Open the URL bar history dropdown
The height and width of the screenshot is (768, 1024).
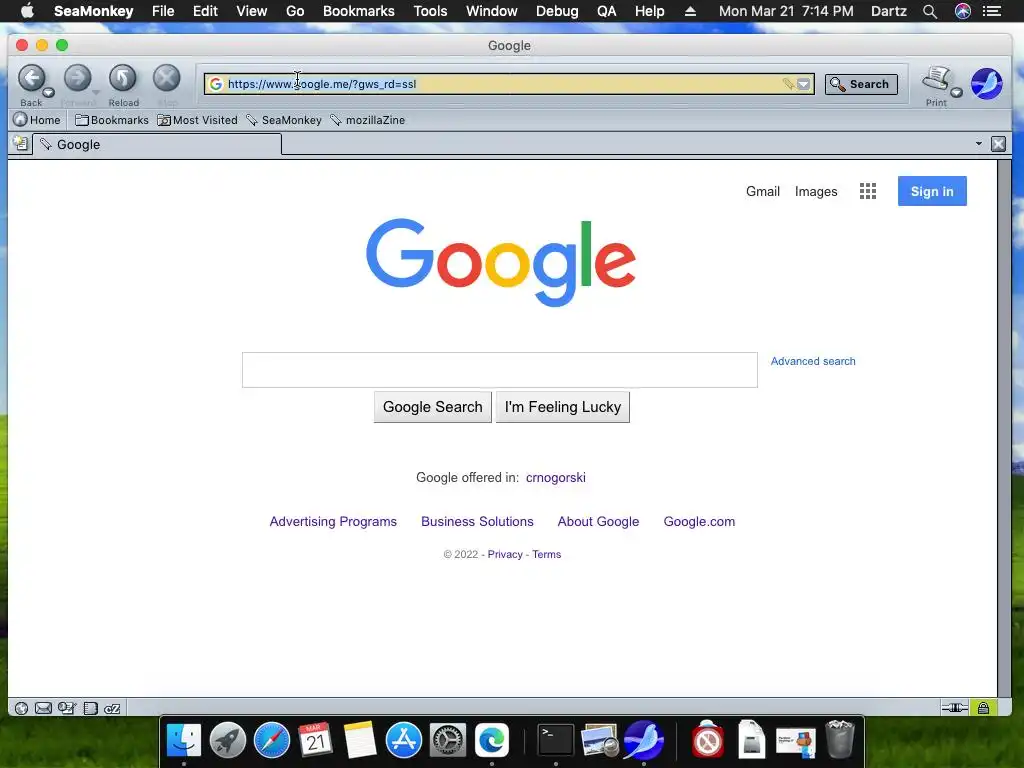coord(804,84)
